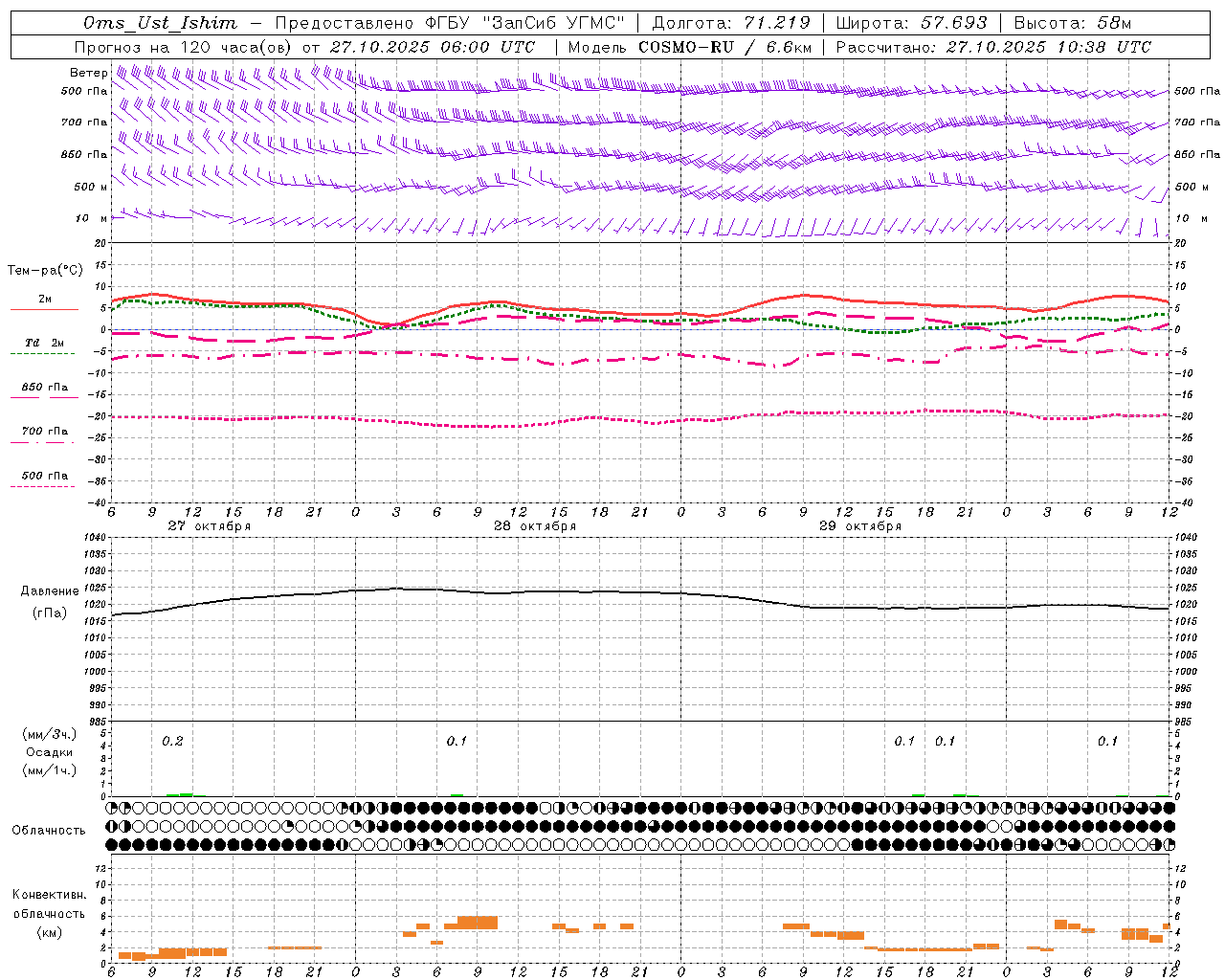
Task: Select forecast start "27.10.2025 06:00 UTC"
Action: [x=433, y=47]
